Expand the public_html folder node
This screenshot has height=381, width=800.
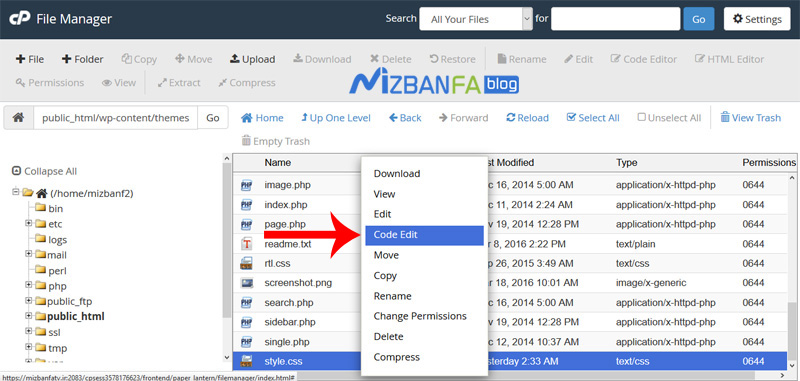[x=29, y=316]
